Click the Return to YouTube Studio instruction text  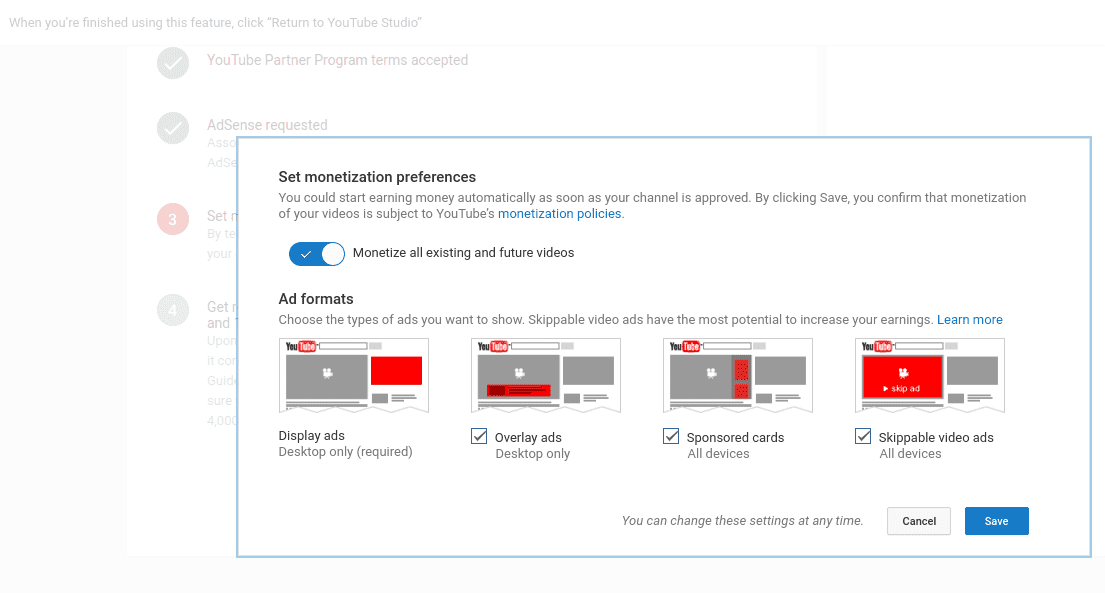(x=215, y=22)
